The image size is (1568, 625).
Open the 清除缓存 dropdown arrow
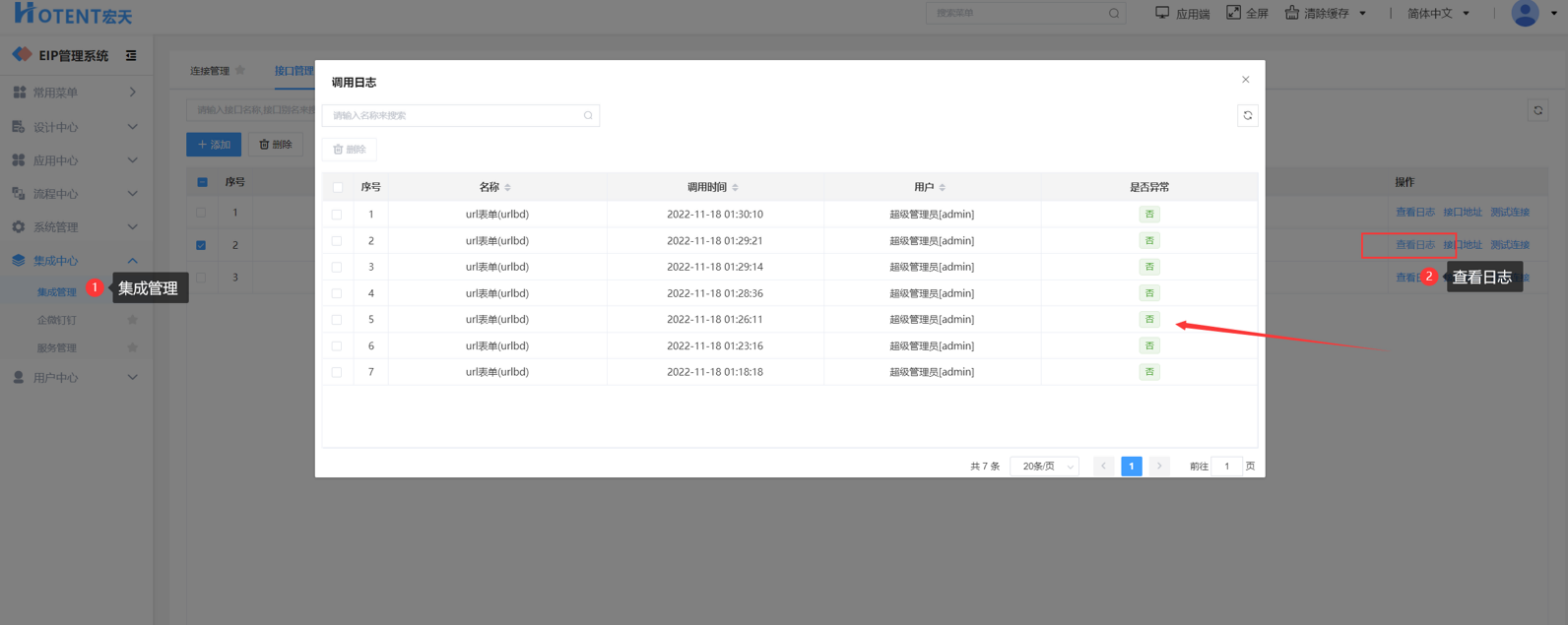coord(1362,14)
